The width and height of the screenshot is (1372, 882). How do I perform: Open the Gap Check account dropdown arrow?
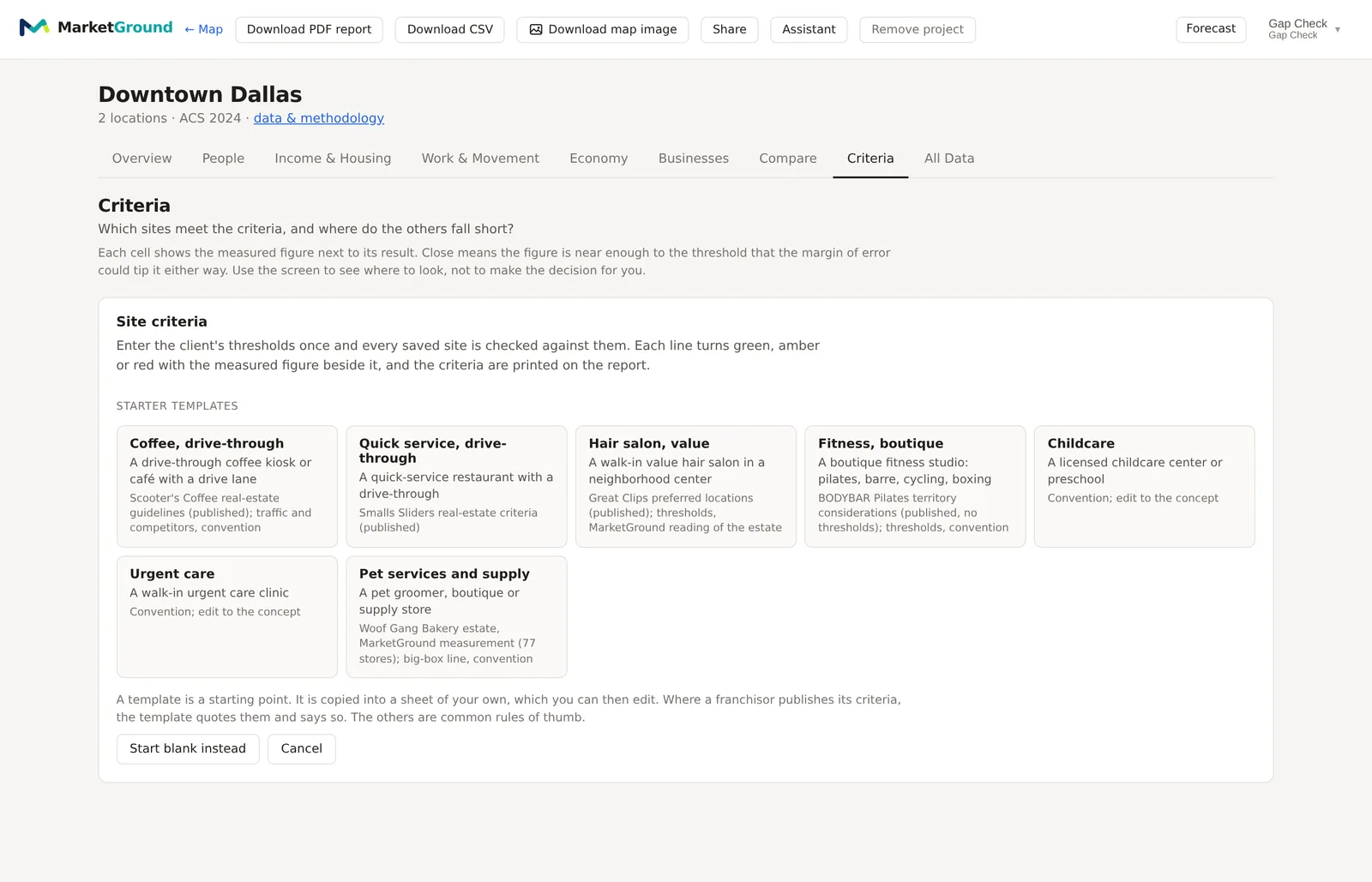1338,30
